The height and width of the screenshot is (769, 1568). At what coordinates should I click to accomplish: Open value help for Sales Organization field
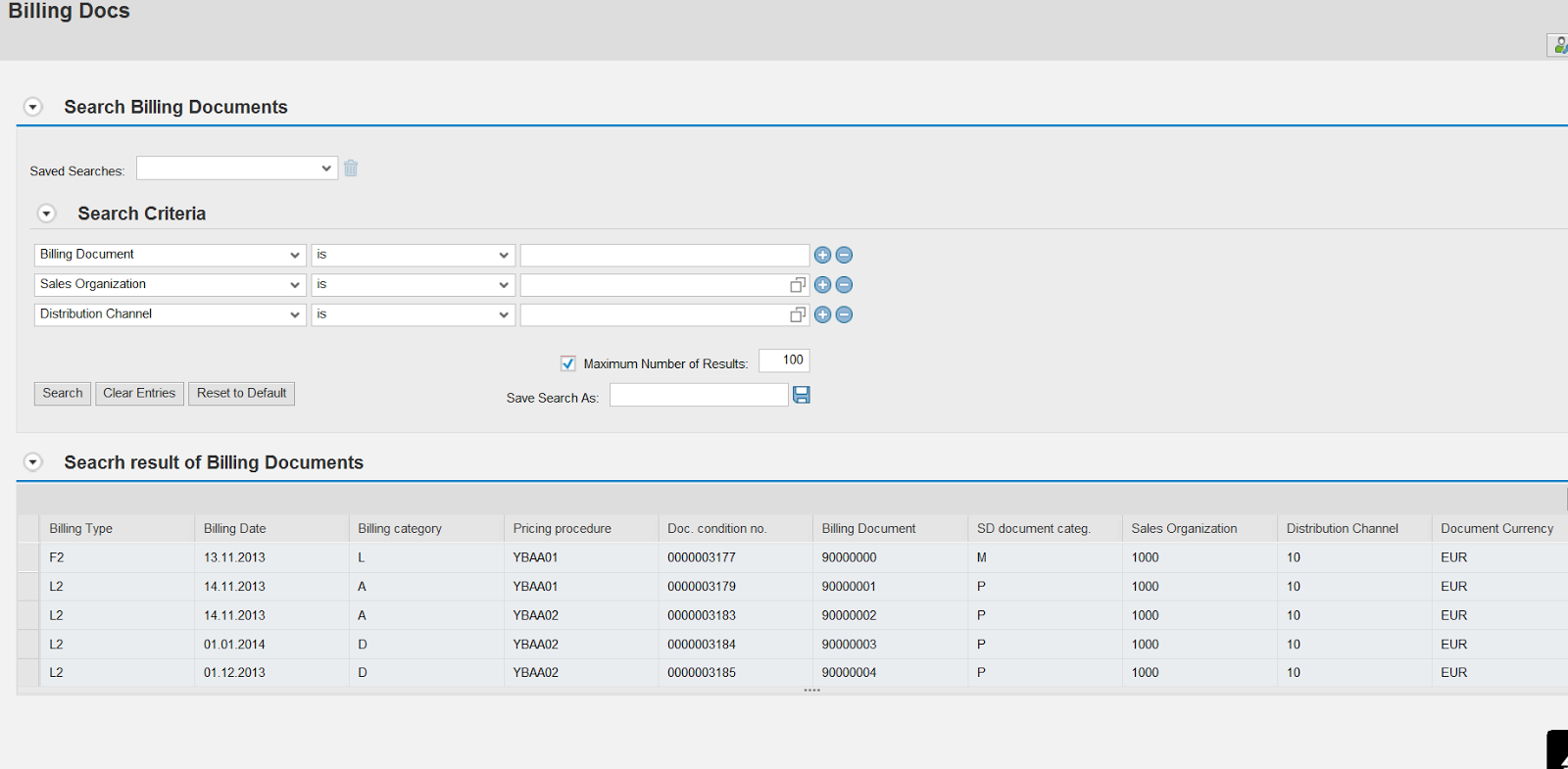[798, 285]
